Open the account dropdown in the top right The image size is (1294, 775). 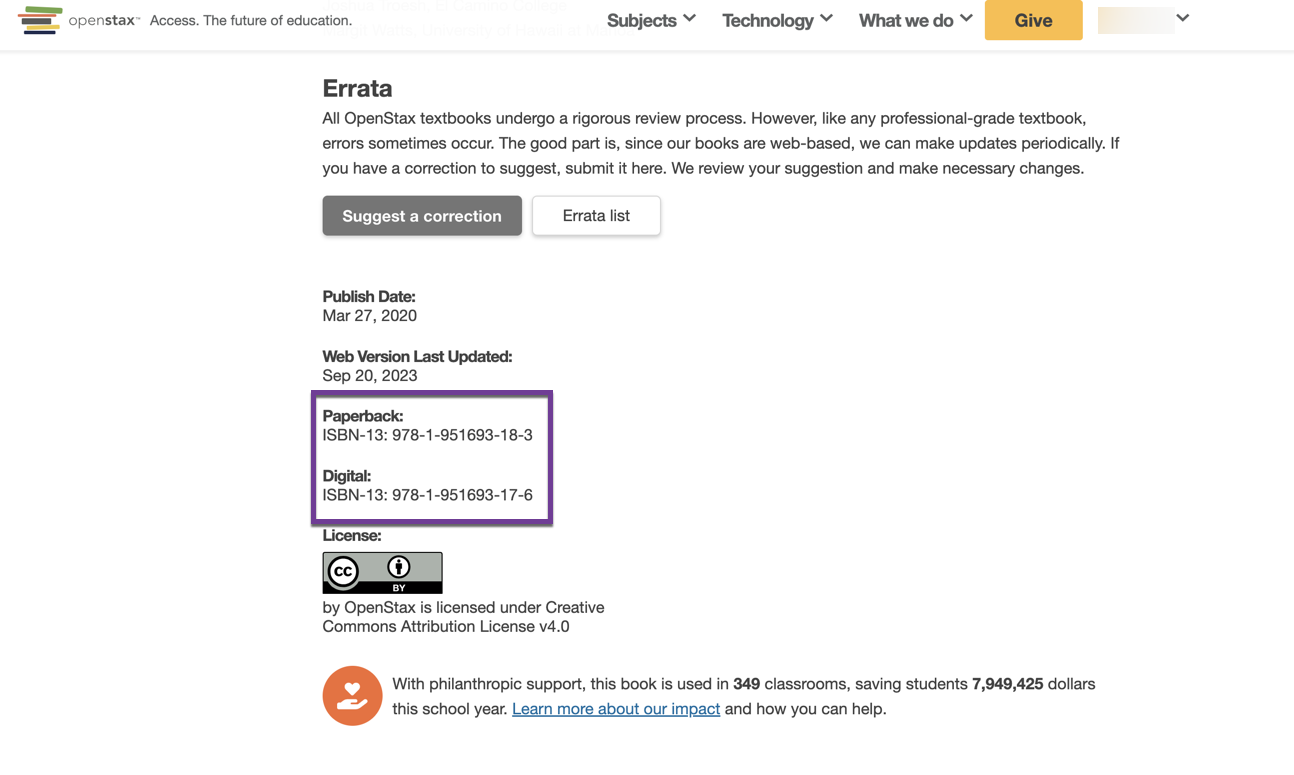pos(1182,17)
